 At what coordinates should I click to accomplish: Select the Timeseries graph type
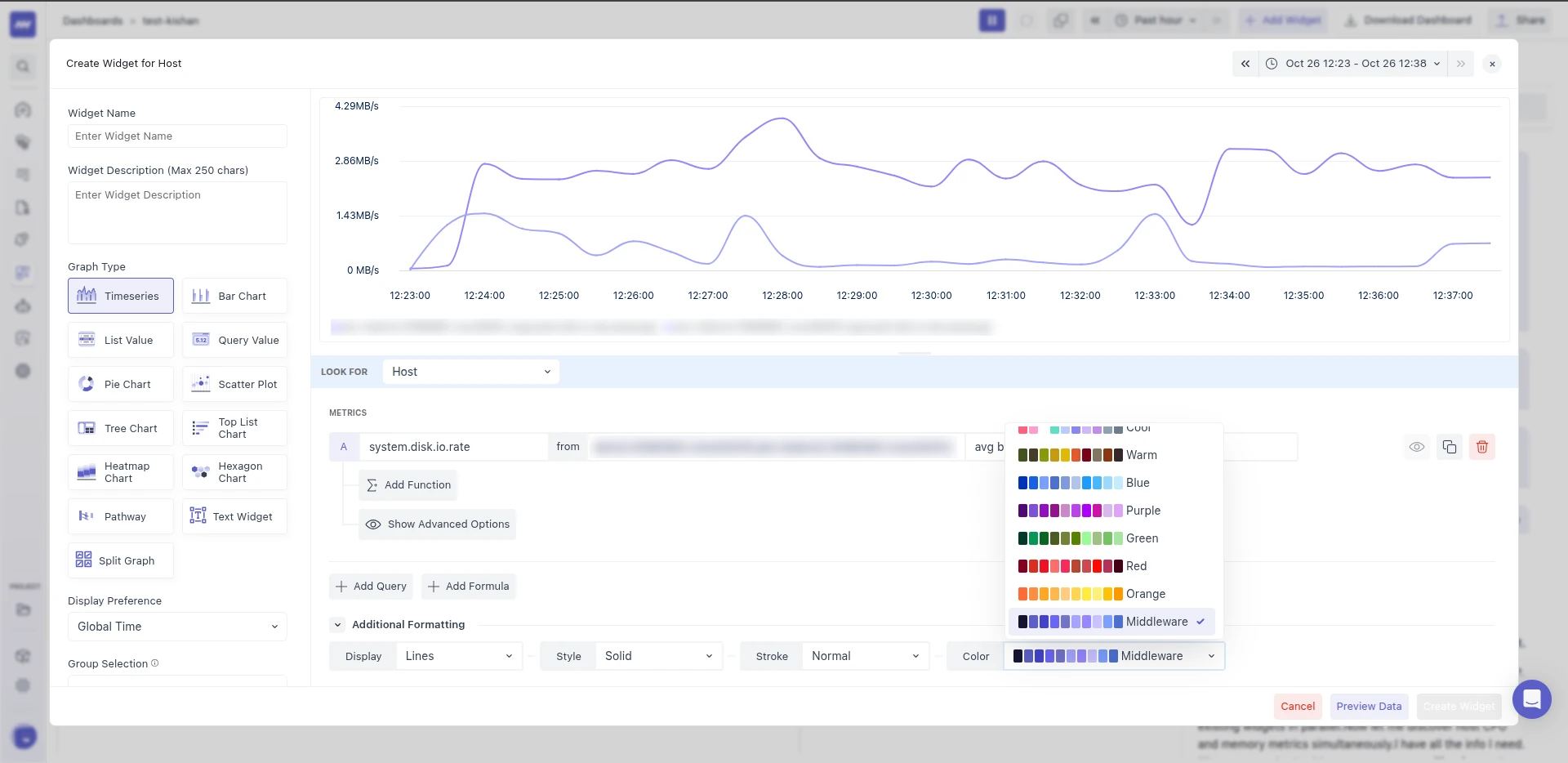point(121,296)
